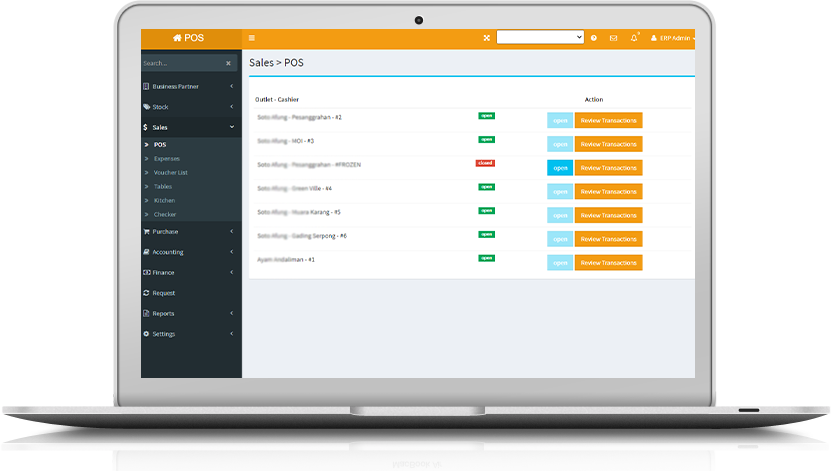Select Voucher List in the Sales submenu
This screenshot has height=471, width=831.
170,172
